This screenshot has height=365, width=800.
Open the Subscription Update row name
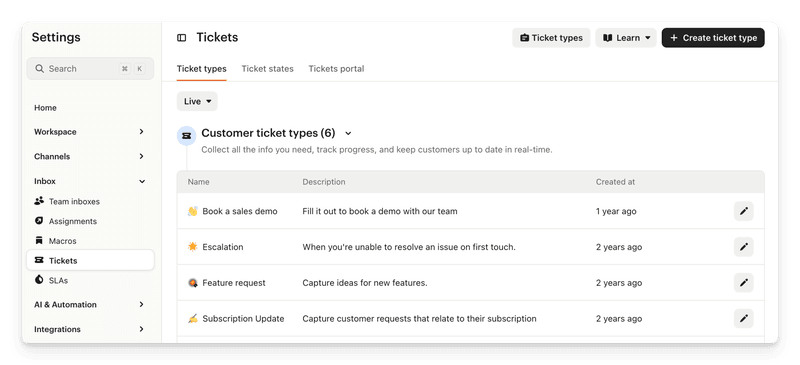pos(243,319)
